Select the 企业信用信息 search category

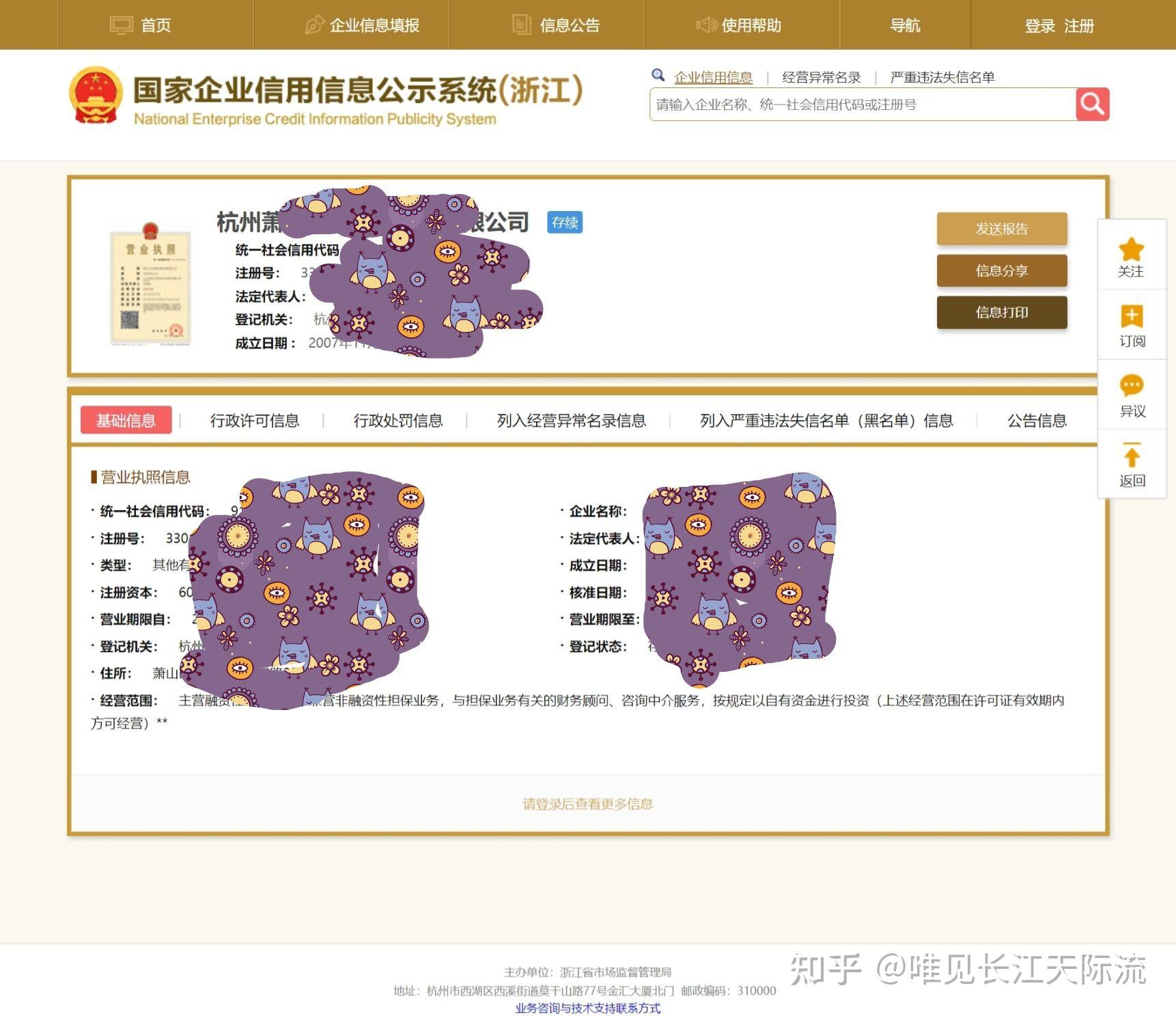[713, 77]
